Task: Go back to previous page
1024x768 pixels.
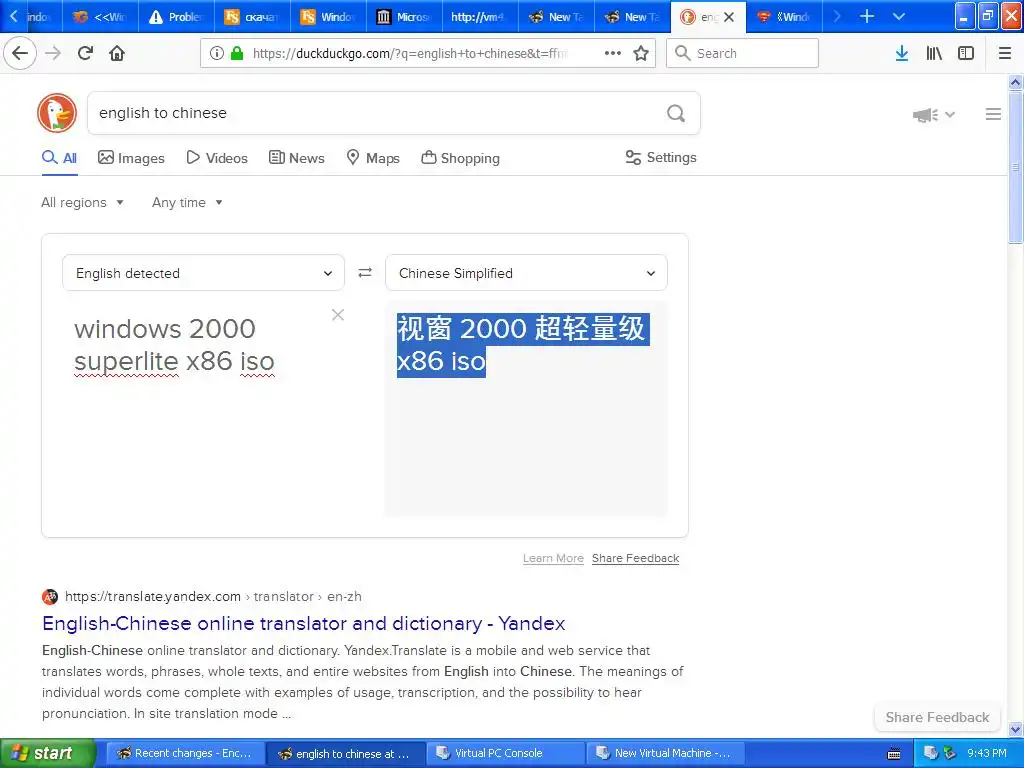Action: pos(20,53)
